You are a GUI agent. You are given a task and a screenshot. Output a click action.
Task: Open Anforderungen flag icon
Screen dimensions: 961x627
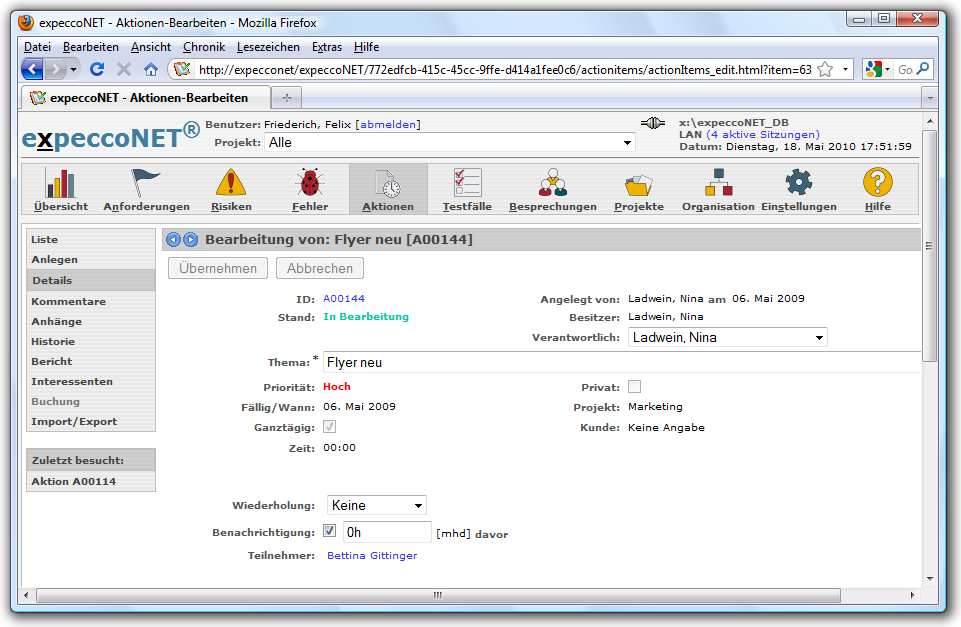(146, 183)
